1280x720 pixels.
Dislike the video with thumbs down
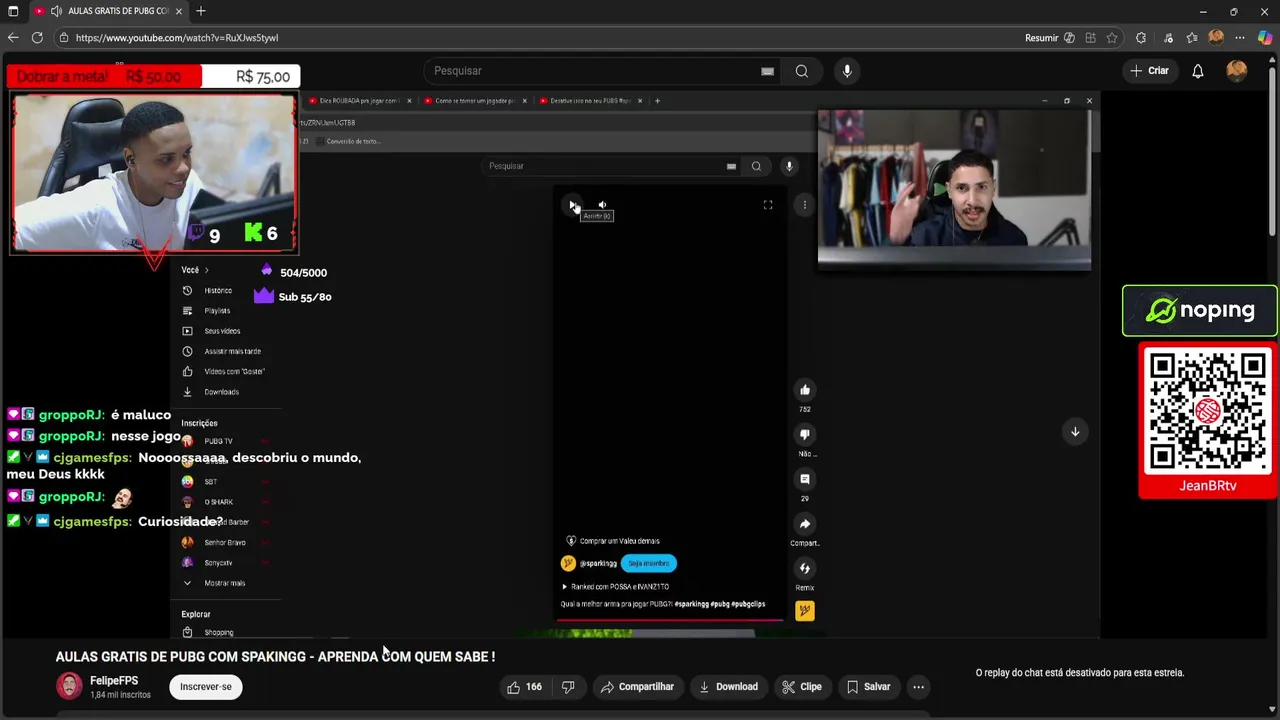(568, 687)
